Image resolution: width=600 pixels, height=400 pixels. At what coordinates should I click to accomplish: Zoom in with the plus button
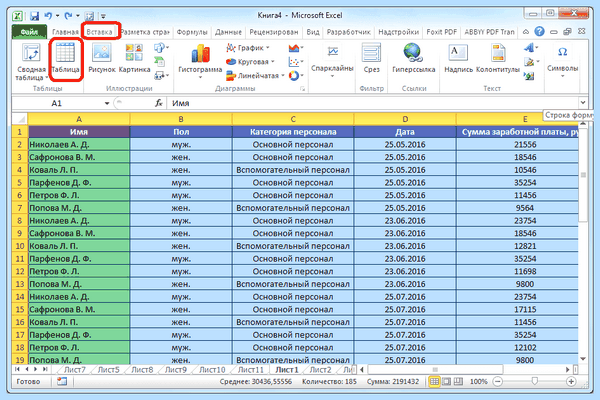pos(571,381)
